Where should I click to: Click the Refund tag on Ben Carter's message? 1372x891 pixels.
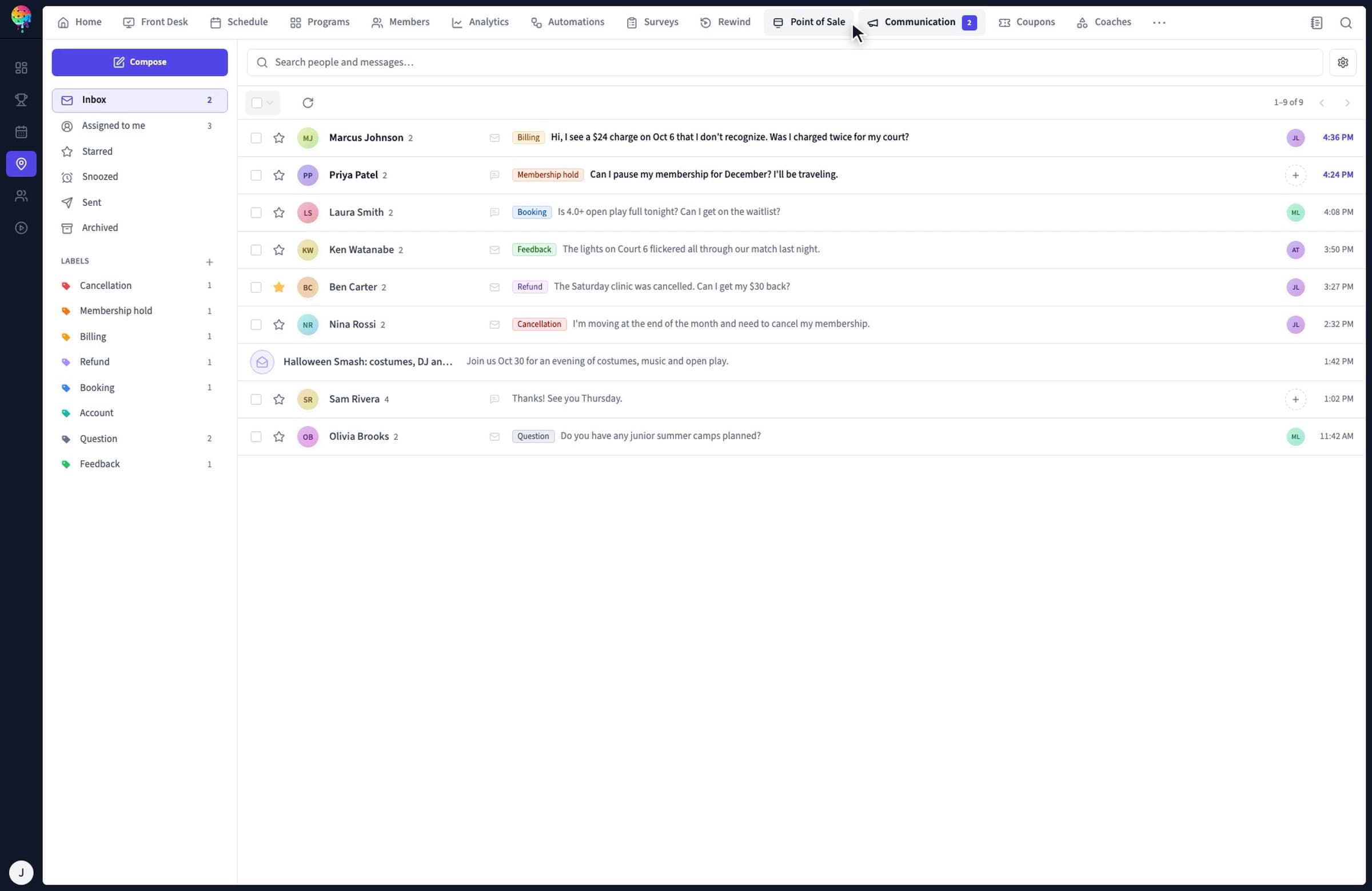[x=529, y=287]
